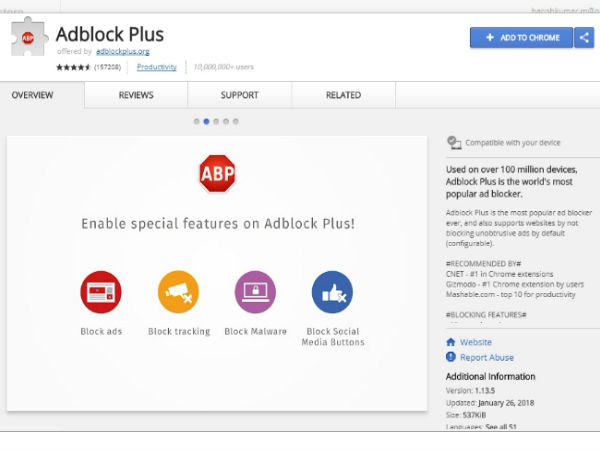Click the purple Block Malware laptop icon

255,292
